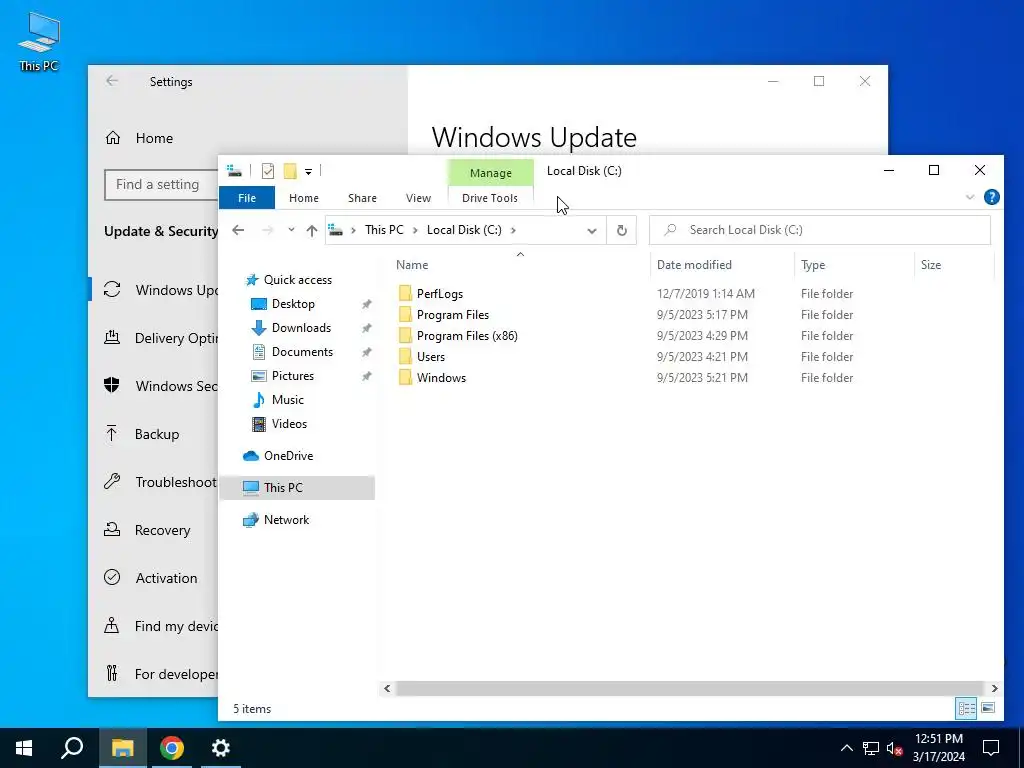Go forward in File Explorer

pyautogui.click(x=267, y=230)
